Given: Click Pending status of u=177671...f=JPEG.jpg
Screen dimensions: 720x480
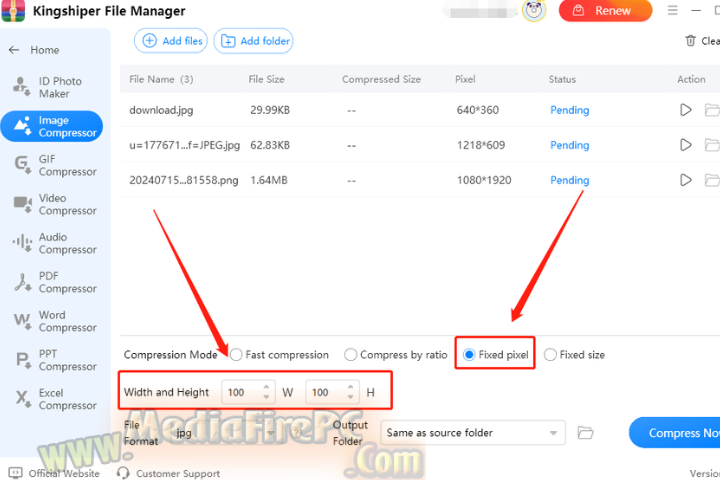Looking at the screenshot, I should 569,145.
